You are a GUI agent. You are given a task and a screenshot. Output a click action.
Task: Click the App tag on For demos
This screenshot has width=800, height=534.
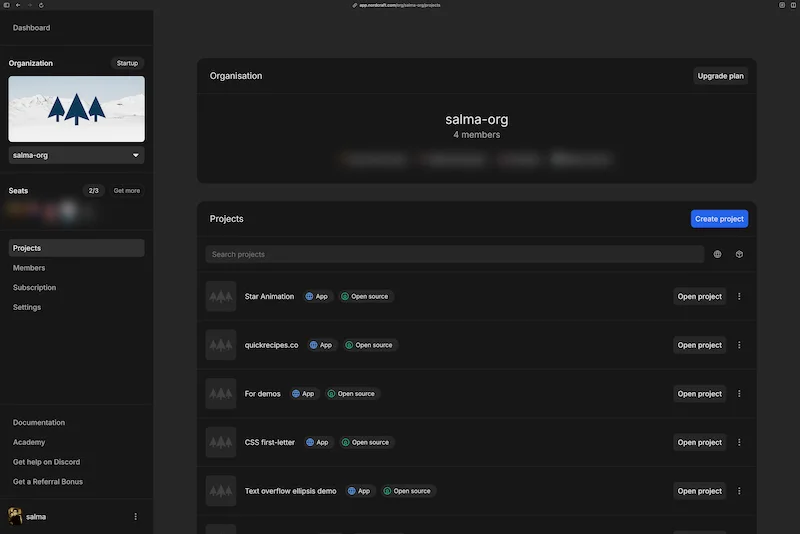click(303, 394)
